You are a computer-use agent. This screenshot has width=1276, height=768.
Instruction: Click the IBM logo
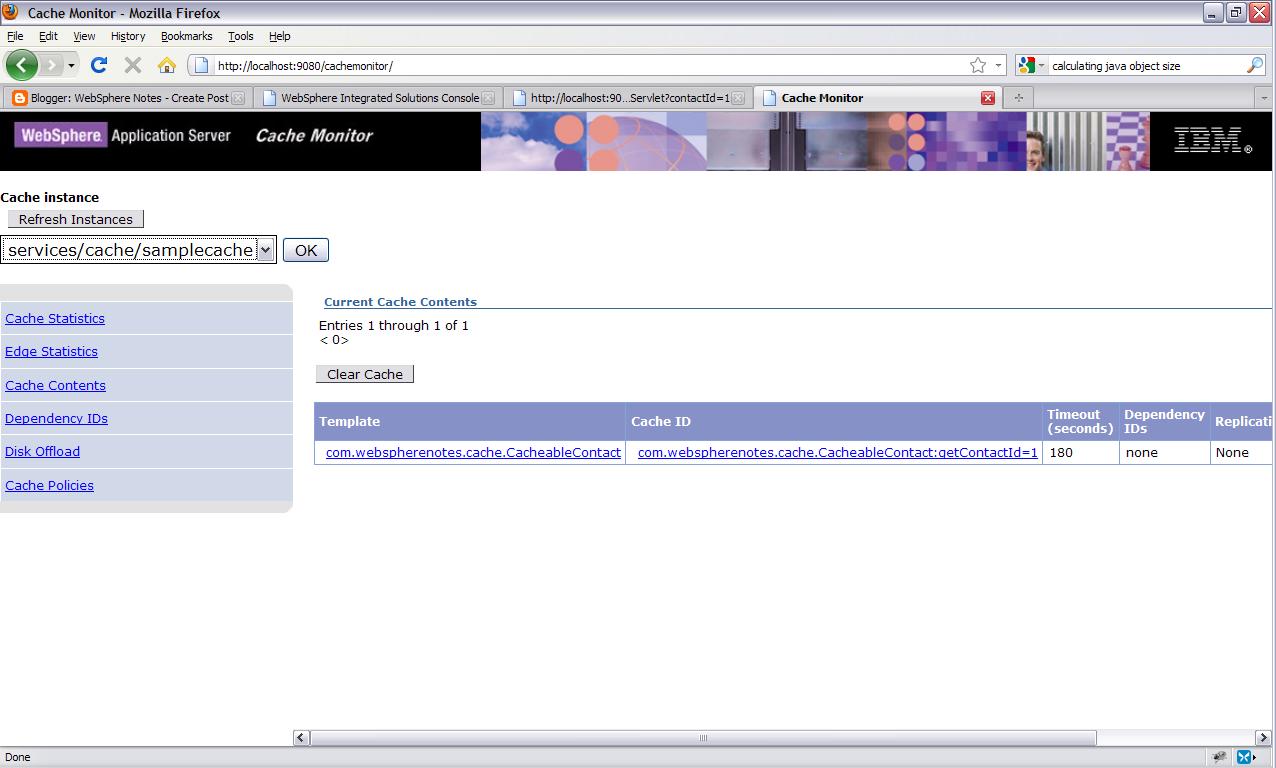[x=1211, y=140]
